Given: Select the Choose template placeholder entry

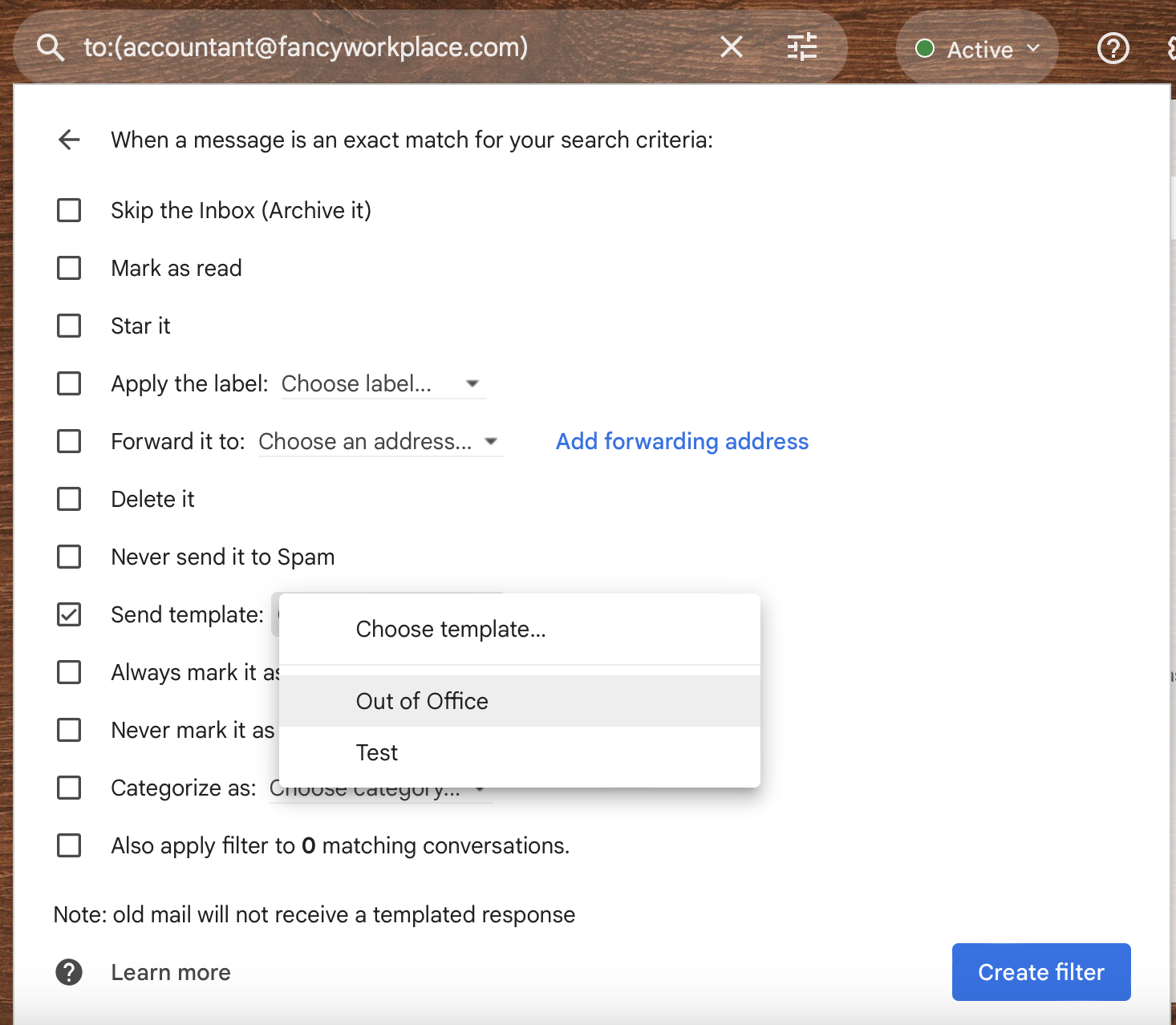Looking at the screenshot, I should tap(450, 630).
